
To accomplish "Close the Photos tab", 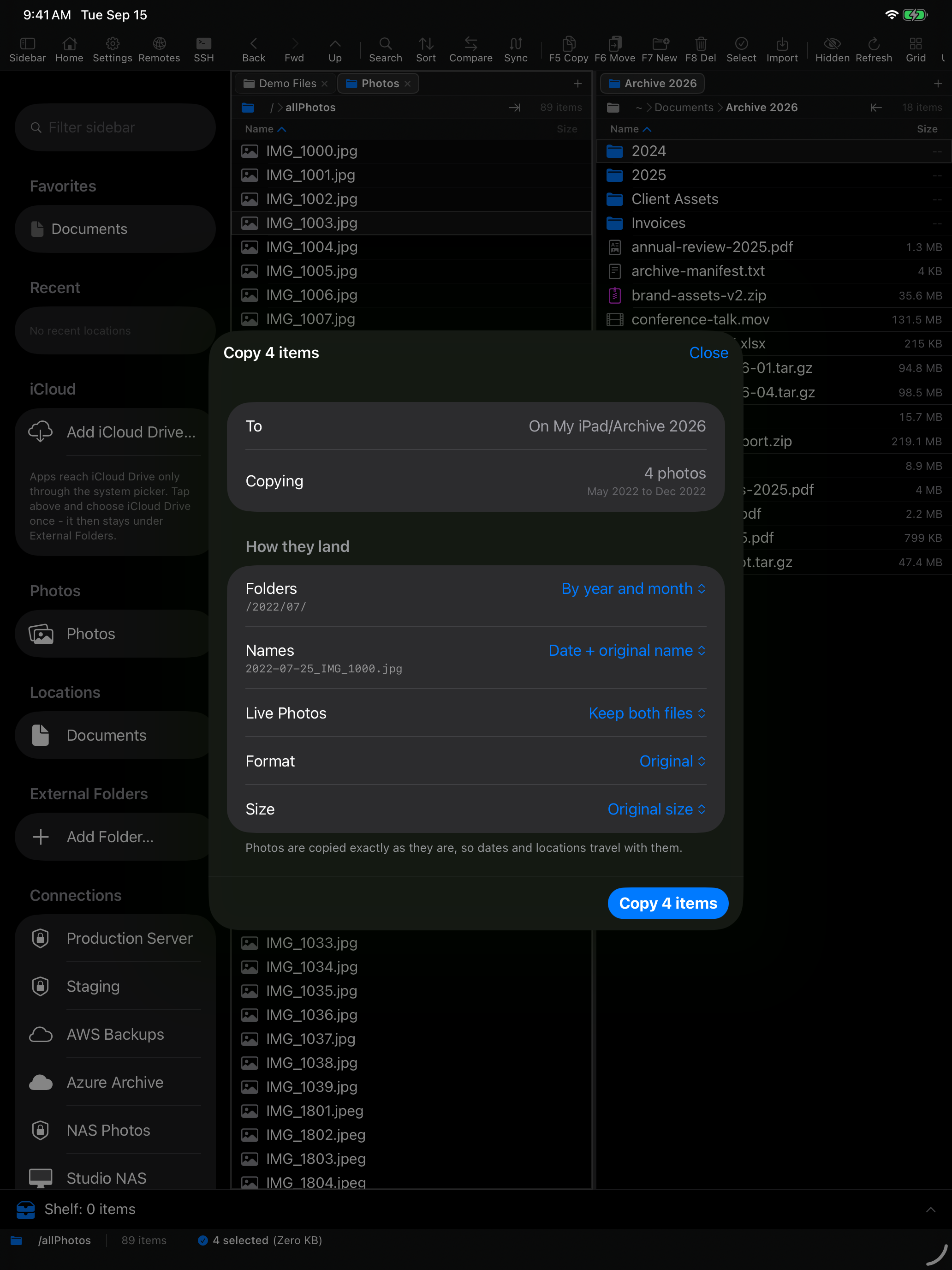I will pyautogui.click(x=407, y=84).
